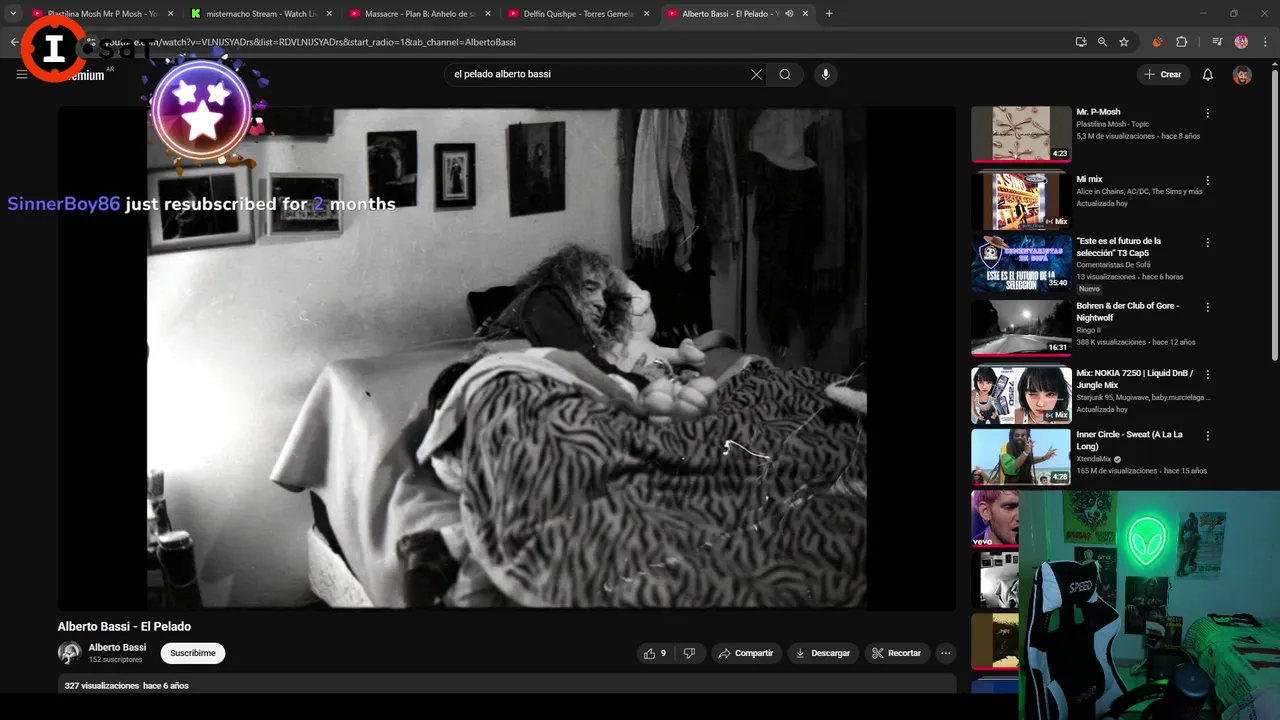Run the search with the magnifier button
The width and height of the screenshot is (1280, 720).
(785, 74)
